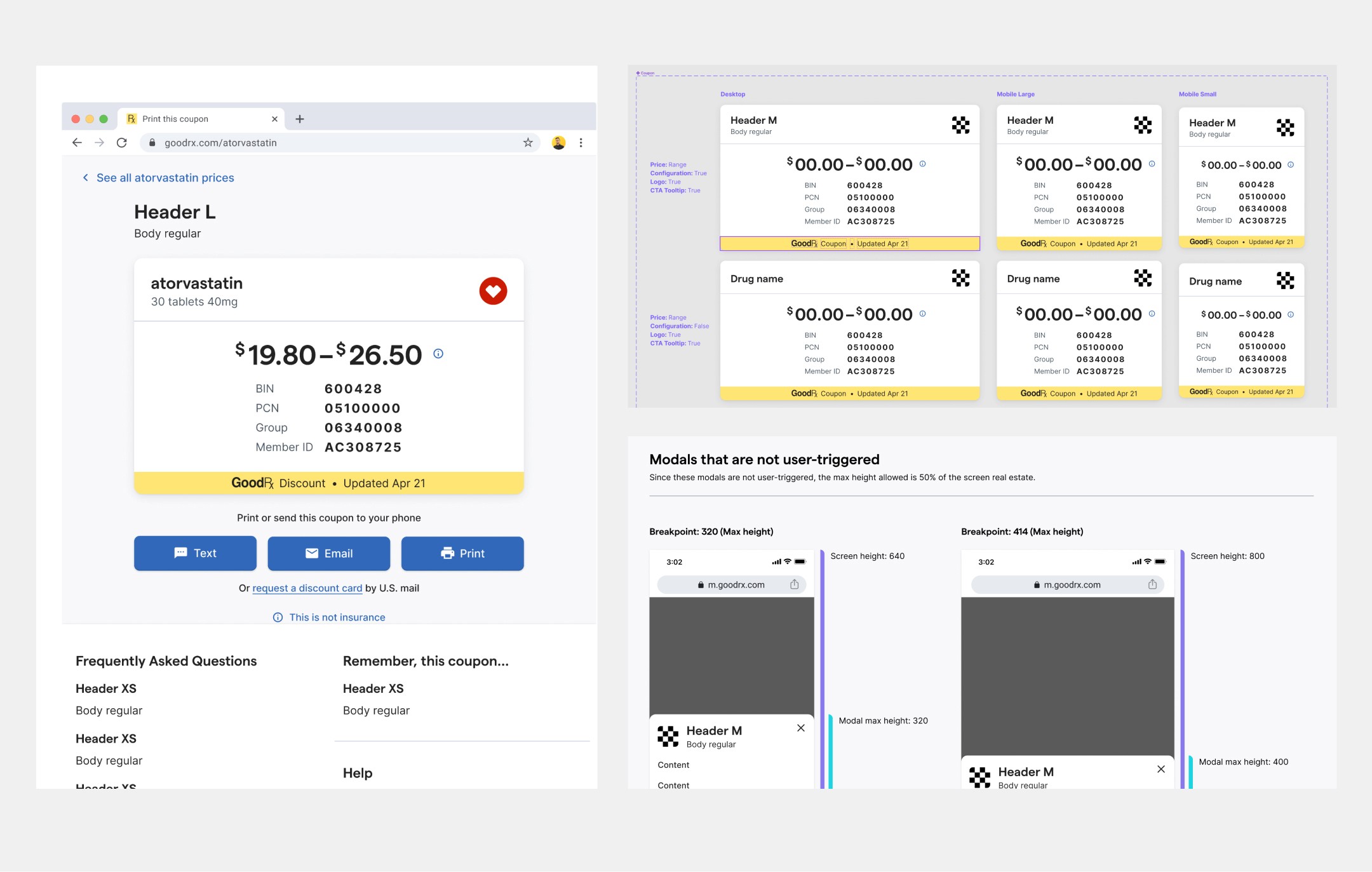The width and height of the screenshot is (1372, 872).
Task: Bookmark page with star icon
Action: click(x=528, y=143)
